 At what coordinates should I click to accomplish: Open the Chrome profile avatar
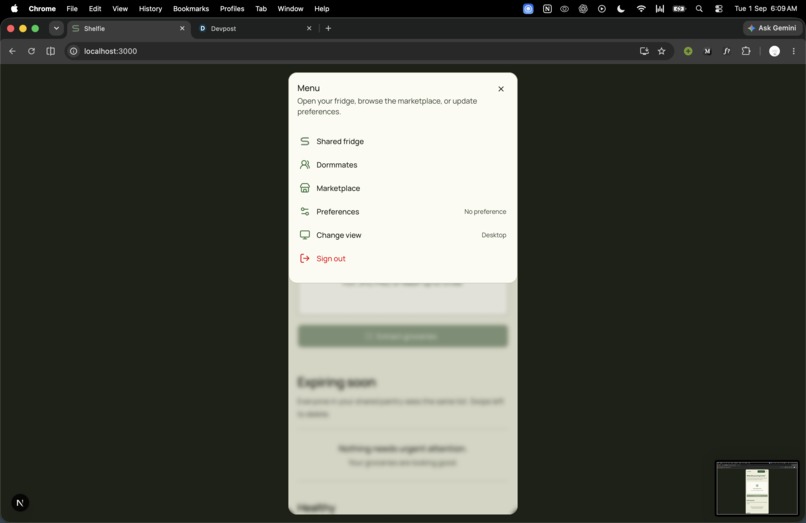click(774, 51)
